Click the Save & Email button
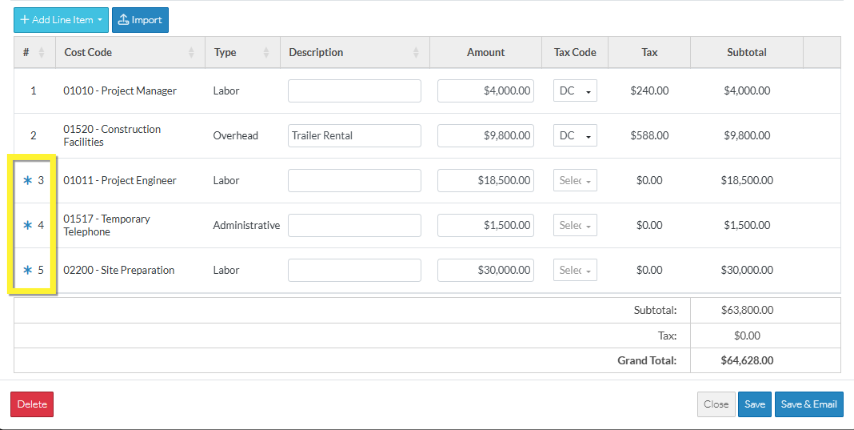 click(808, 404)
